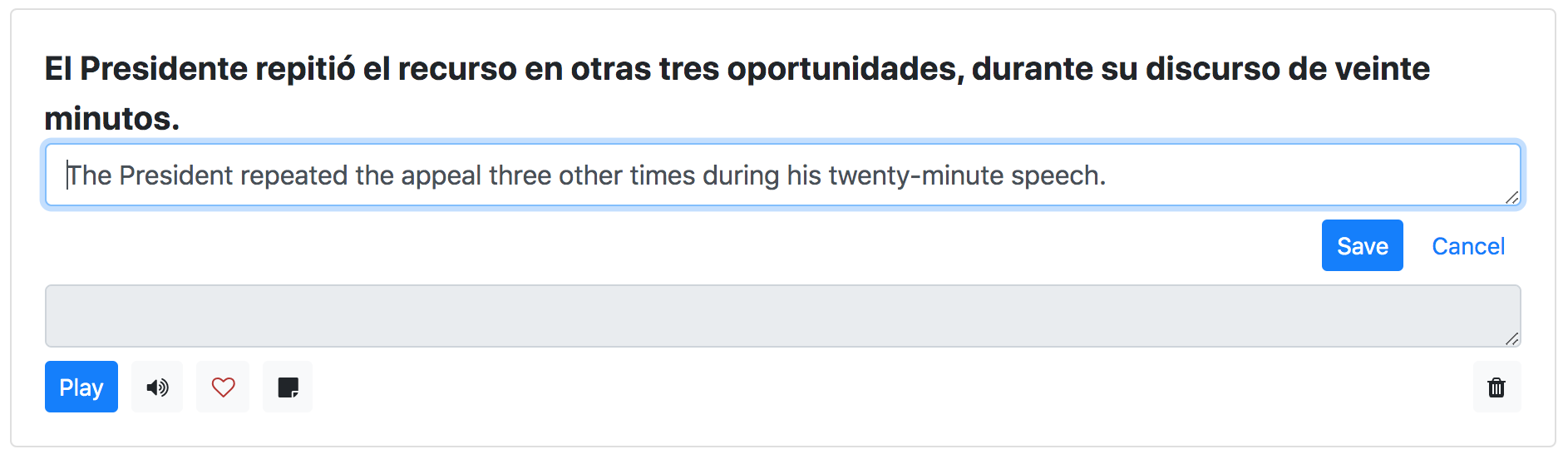Favorite this sentence with the heart icon
Image resolution: width=1568 pixels, height=459 pixels.
coord(223,387)
